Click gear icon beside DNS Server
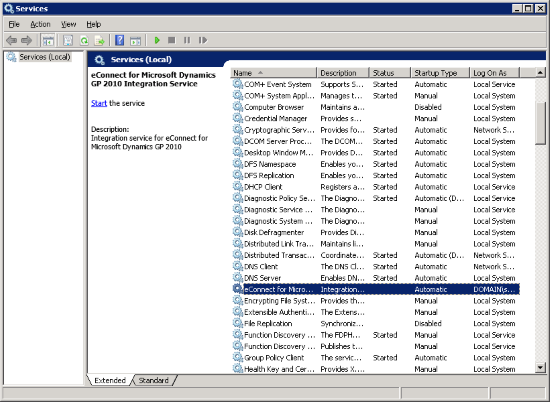Image resolution: width=550 pixels, height=402 pixels. (x=238, y=277)
